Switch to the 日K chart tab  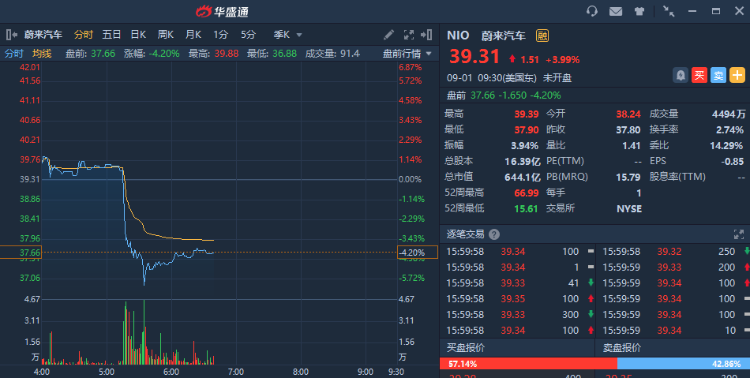tap(138, 34)
